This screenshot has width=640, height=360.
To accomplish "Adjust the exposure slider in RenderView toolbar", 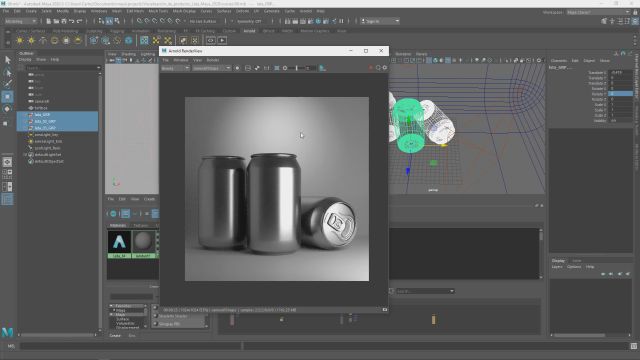I will (297, 68).
